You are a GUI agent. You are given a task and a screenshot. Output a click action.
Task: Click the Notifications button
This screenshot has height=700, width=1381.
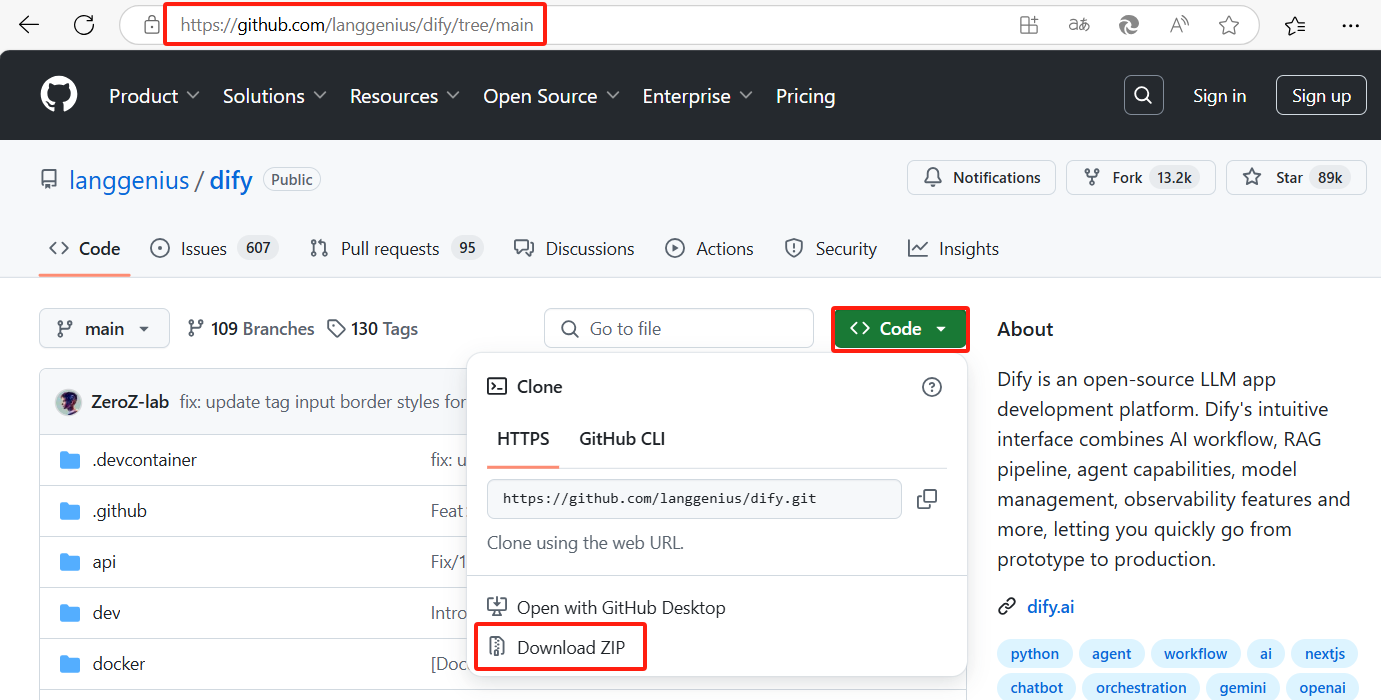click(981, 177)
